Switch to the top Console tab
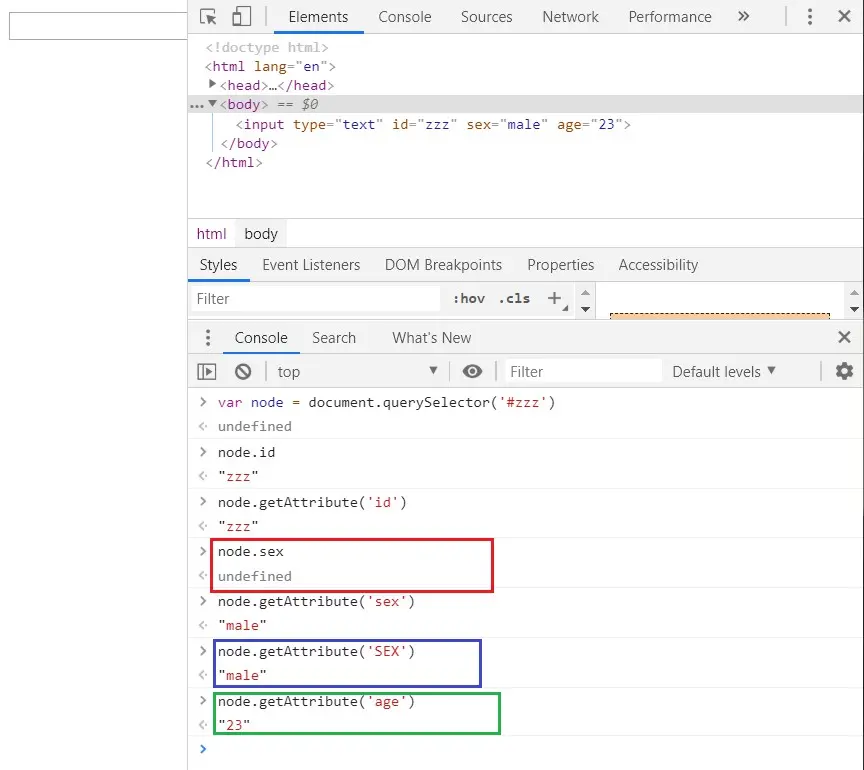Viewport: 864px width, 770px height. pyautogui.click(x=404, y=17)
